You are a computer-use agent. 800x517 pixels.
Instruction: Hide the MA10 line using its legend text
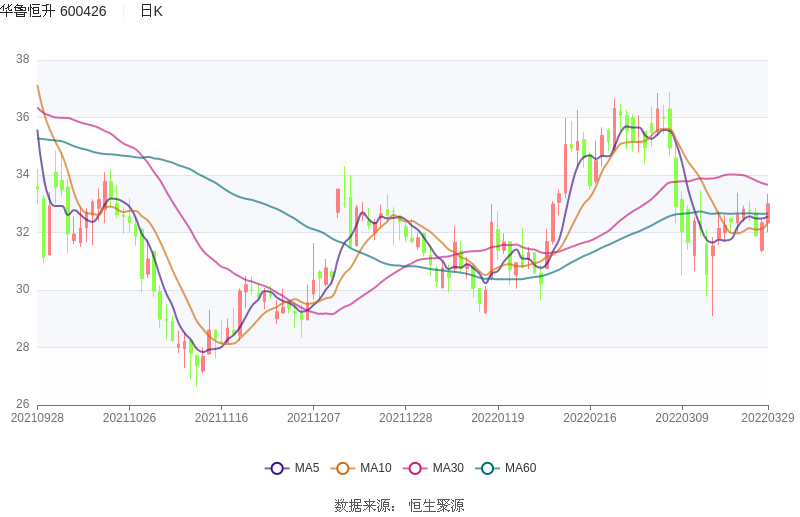click(x=376, y=468)
